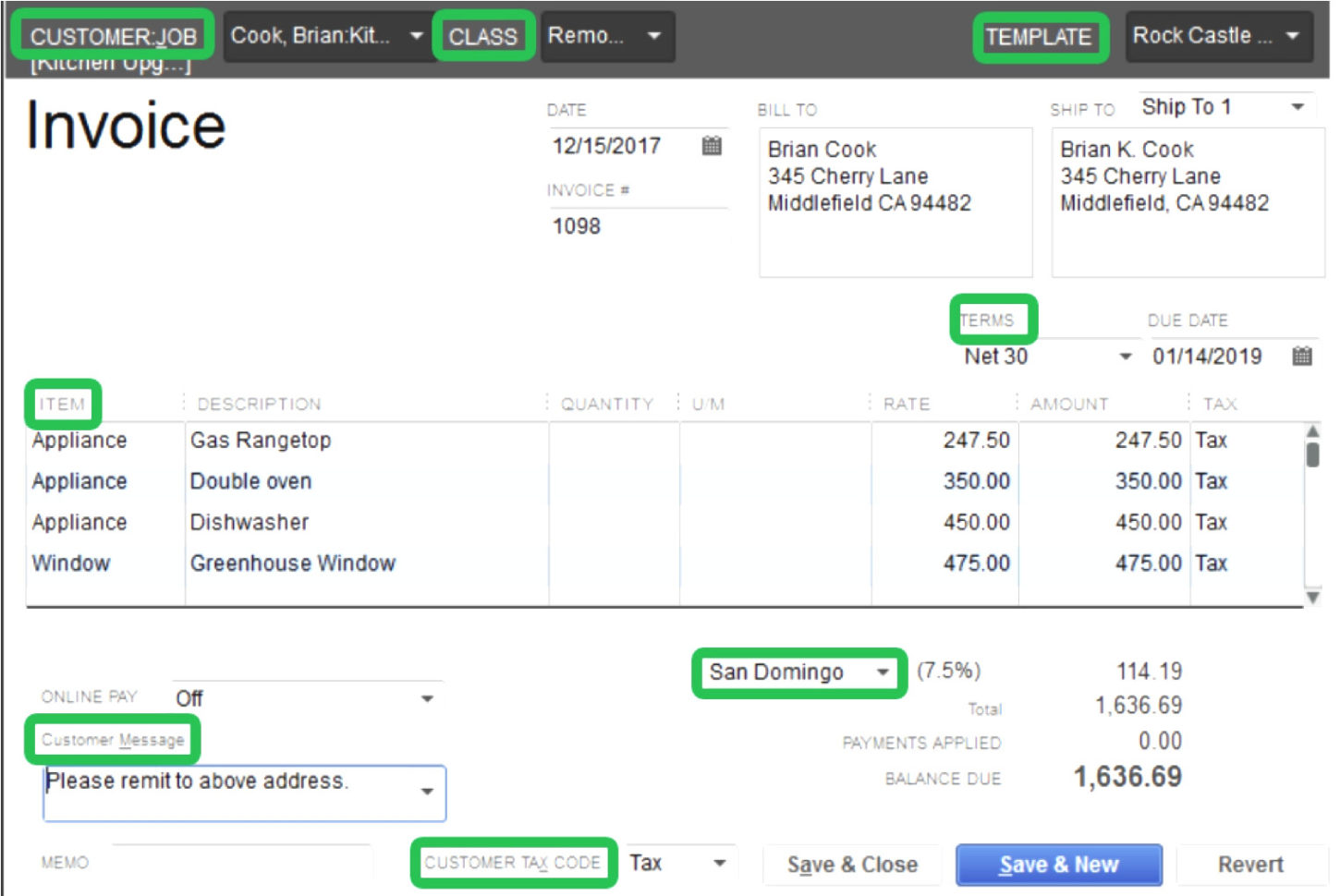Click the Appliance item in Double oven row

coord(105,481)
